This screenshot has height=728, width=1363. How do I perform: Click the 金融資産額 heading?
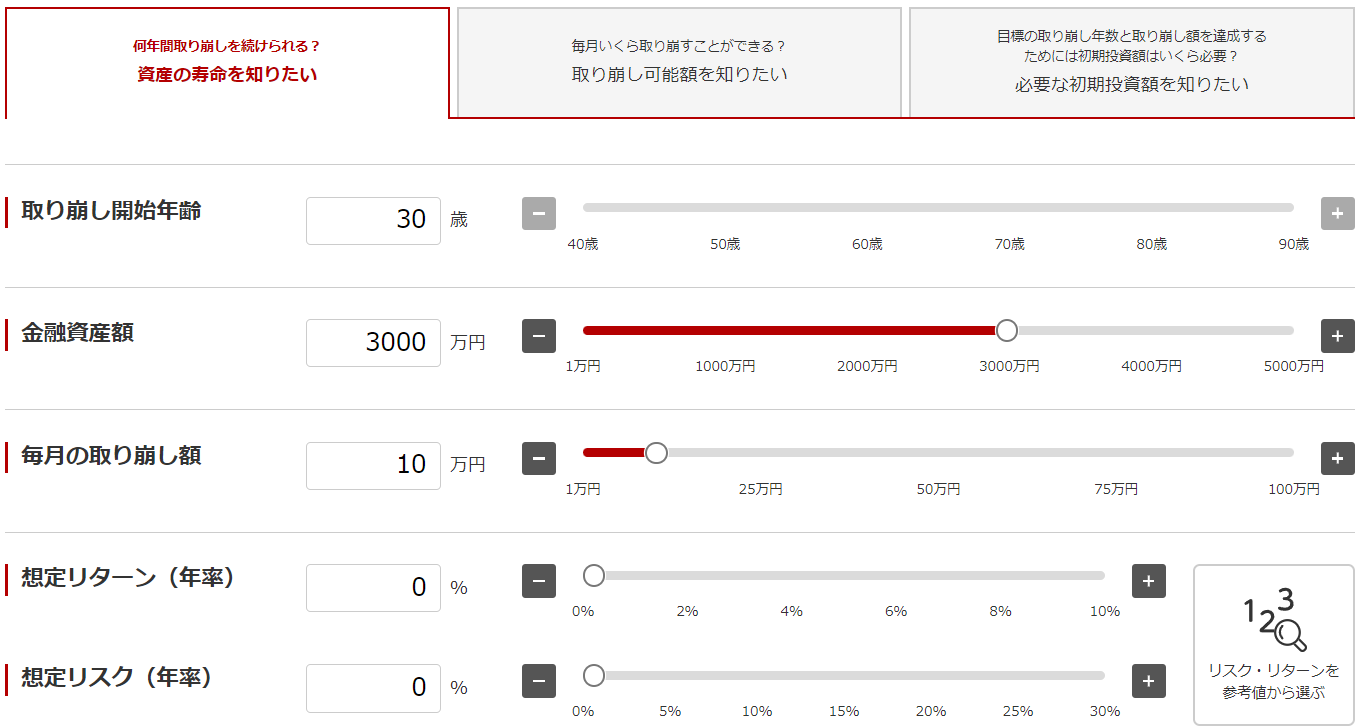click(77, 333)
